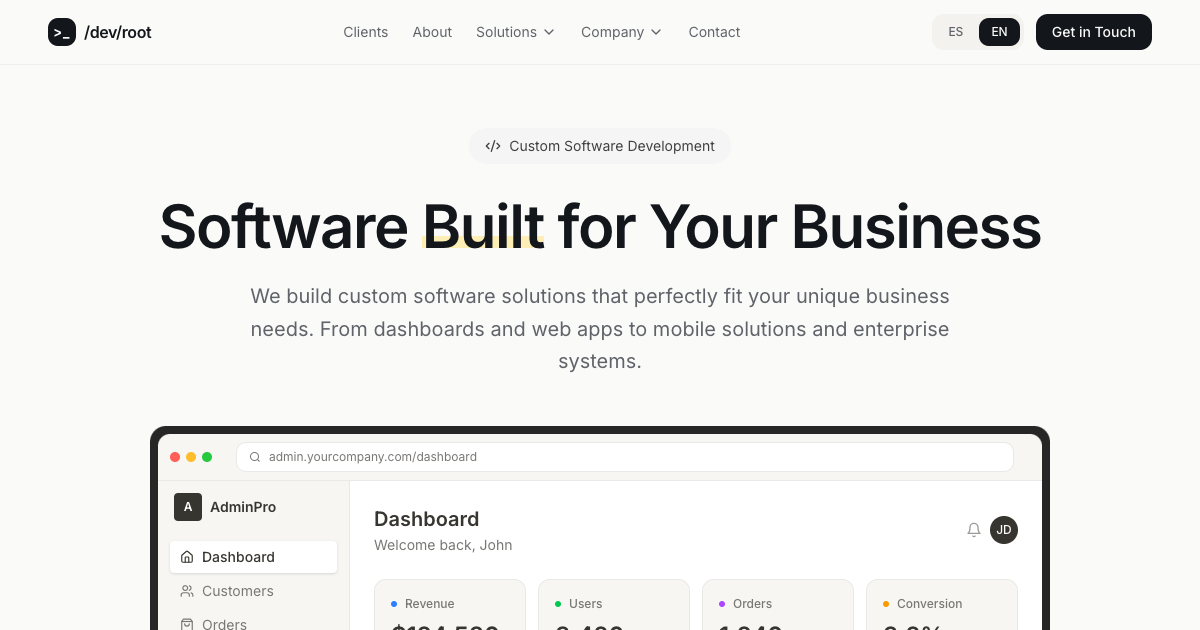
Task: Click the Custom Software Development badge
Action: point(600,146)
